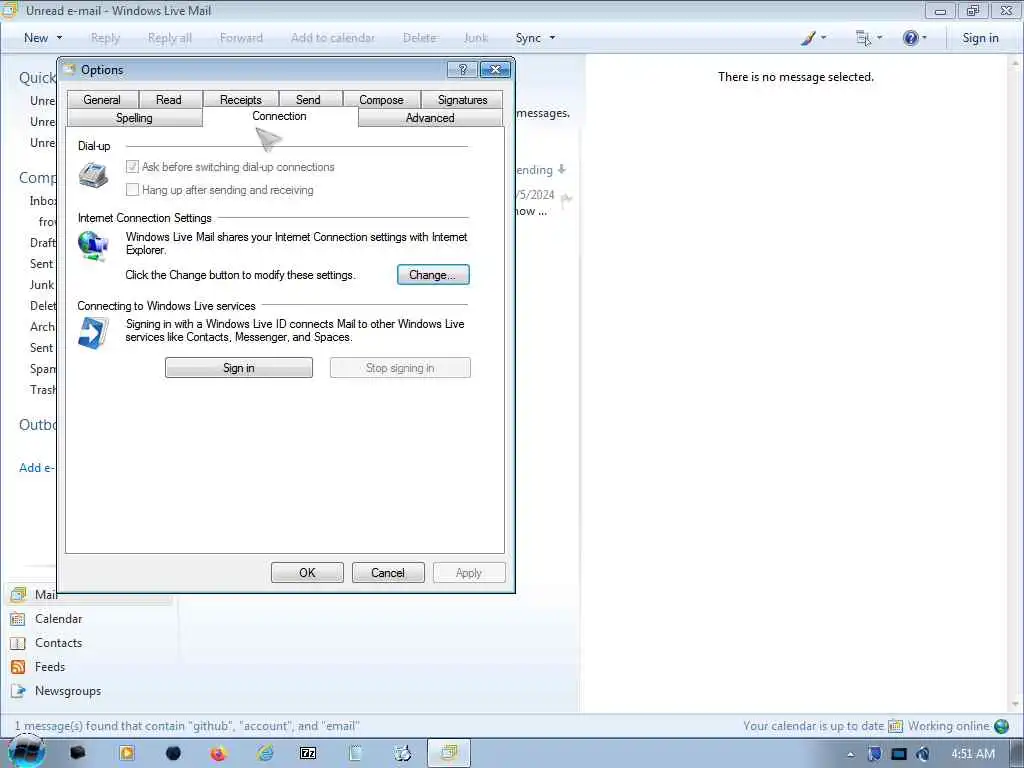Image resolution: width=1024 pixels, height=768 pixels.
Task: Click the dial-up phone icon in Options
Action: 93,176
